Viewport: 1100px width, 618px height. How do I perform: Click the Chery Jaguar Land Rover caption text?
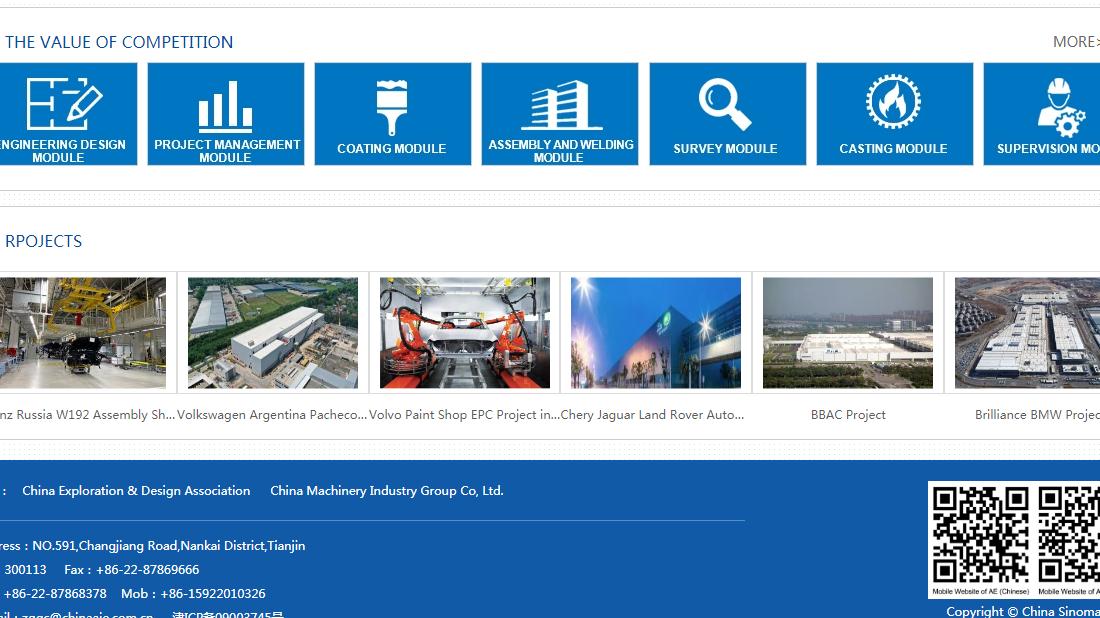point(652,415)
